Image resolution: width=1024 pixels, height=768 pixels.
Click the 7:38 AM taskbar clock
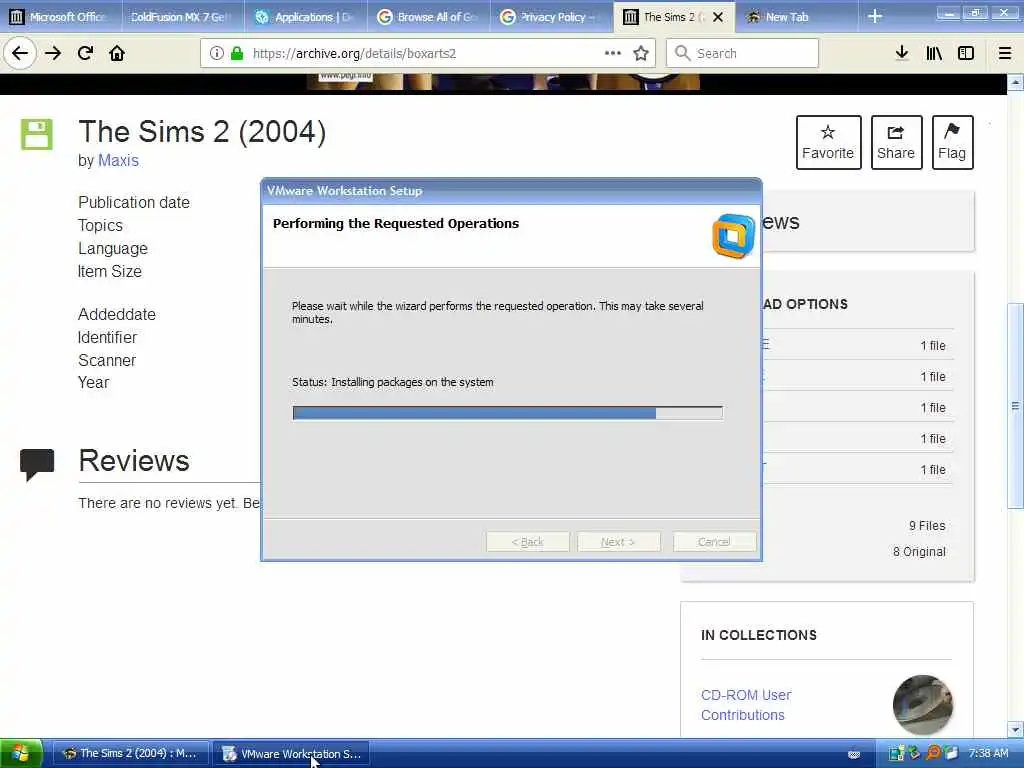(x=988, y=753)
